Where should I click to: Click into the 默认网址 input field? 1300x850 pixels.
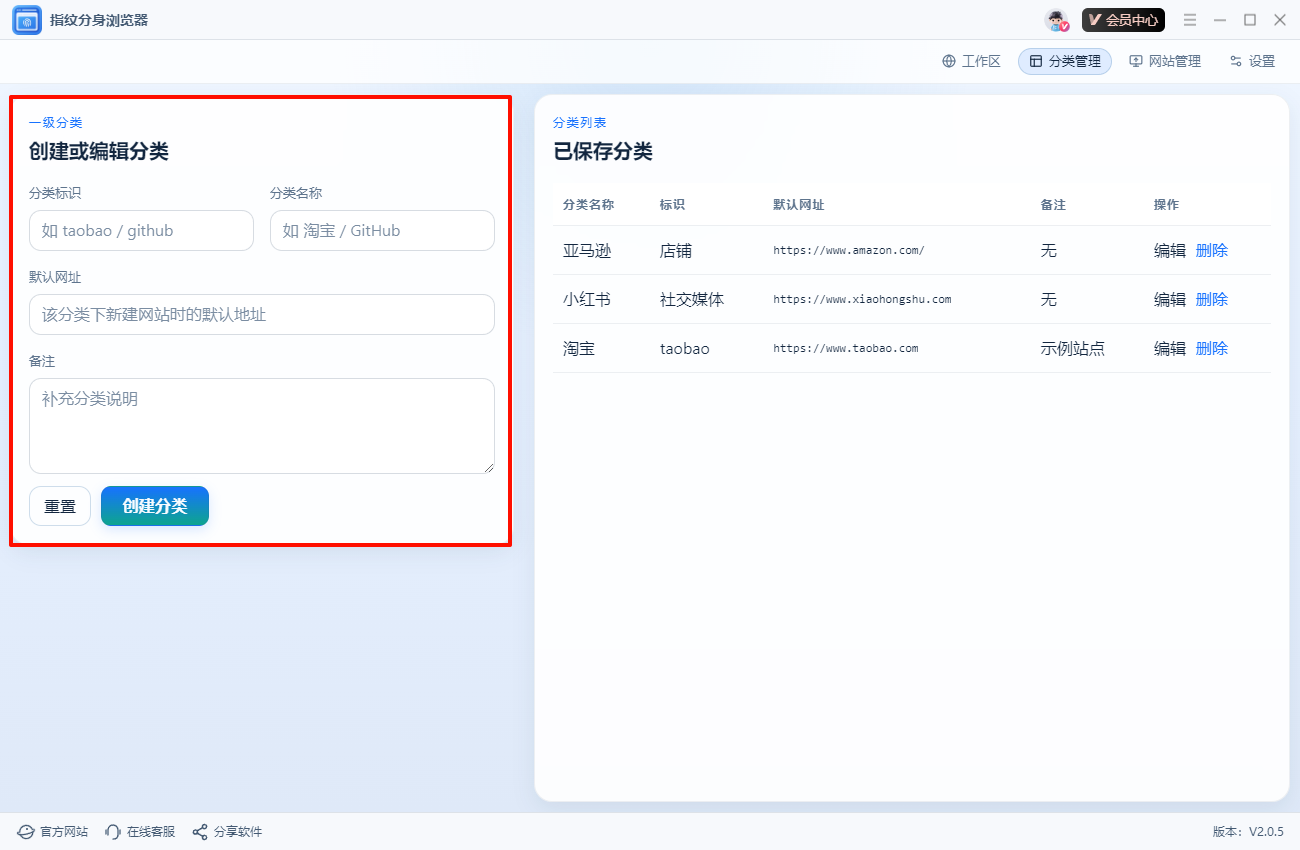click(262, 314)
